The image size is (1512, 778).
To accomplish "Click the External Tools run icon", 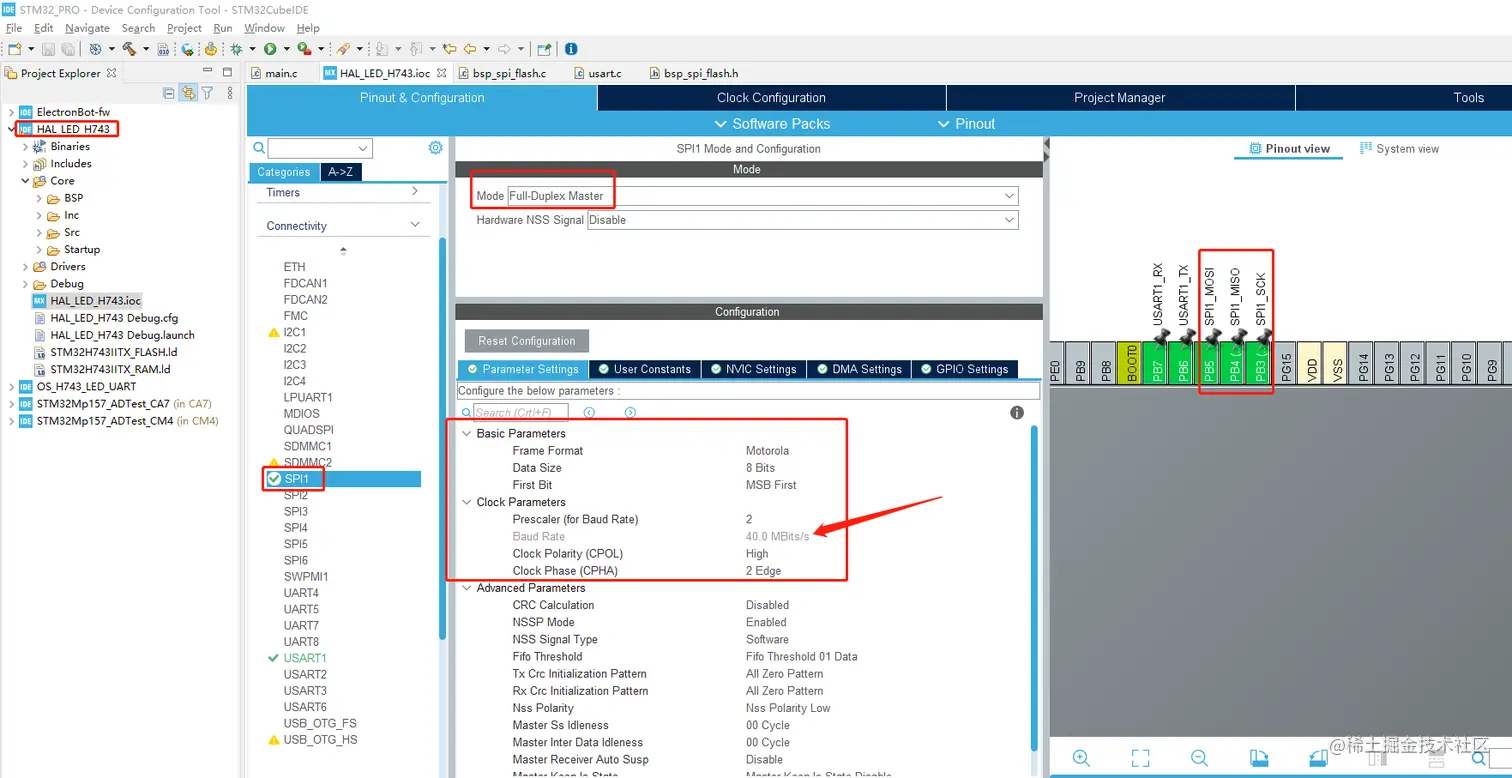I will 303,48.
